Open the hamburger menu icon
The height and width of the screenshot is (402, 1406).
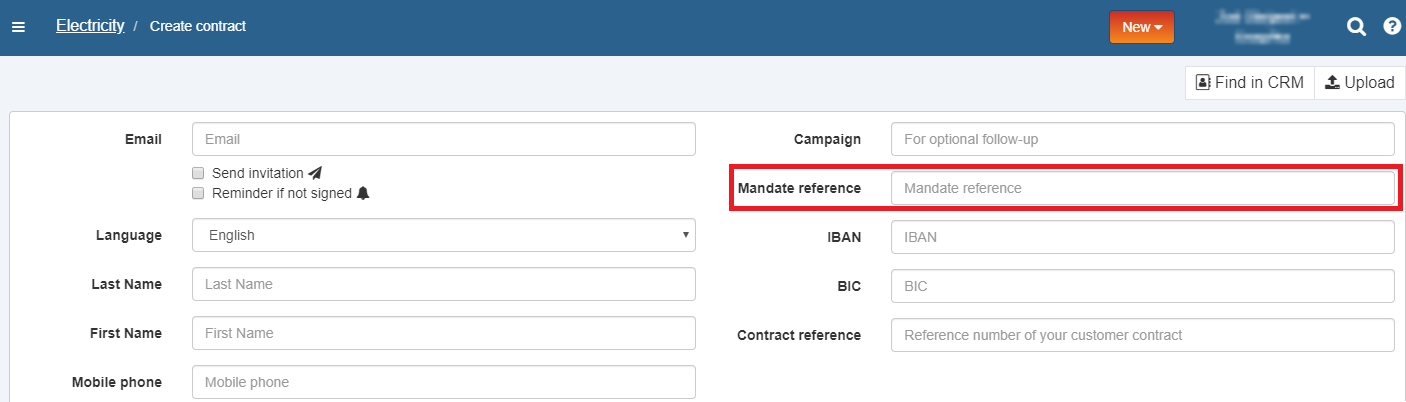point(18,27)
